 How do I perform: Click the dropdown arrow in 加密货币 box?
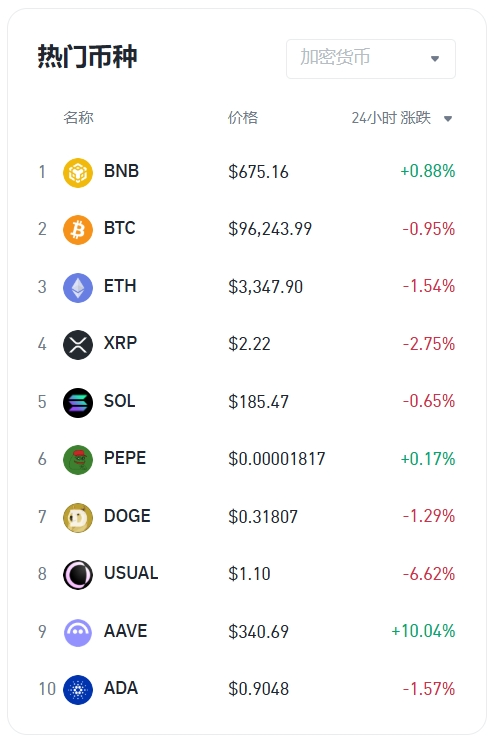point(434,59)
